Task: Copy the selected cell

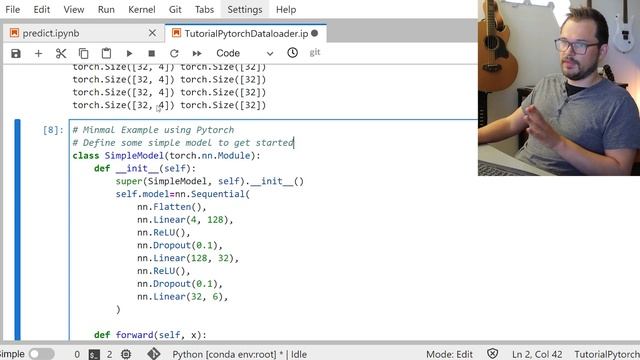Action: coord(83,53)
